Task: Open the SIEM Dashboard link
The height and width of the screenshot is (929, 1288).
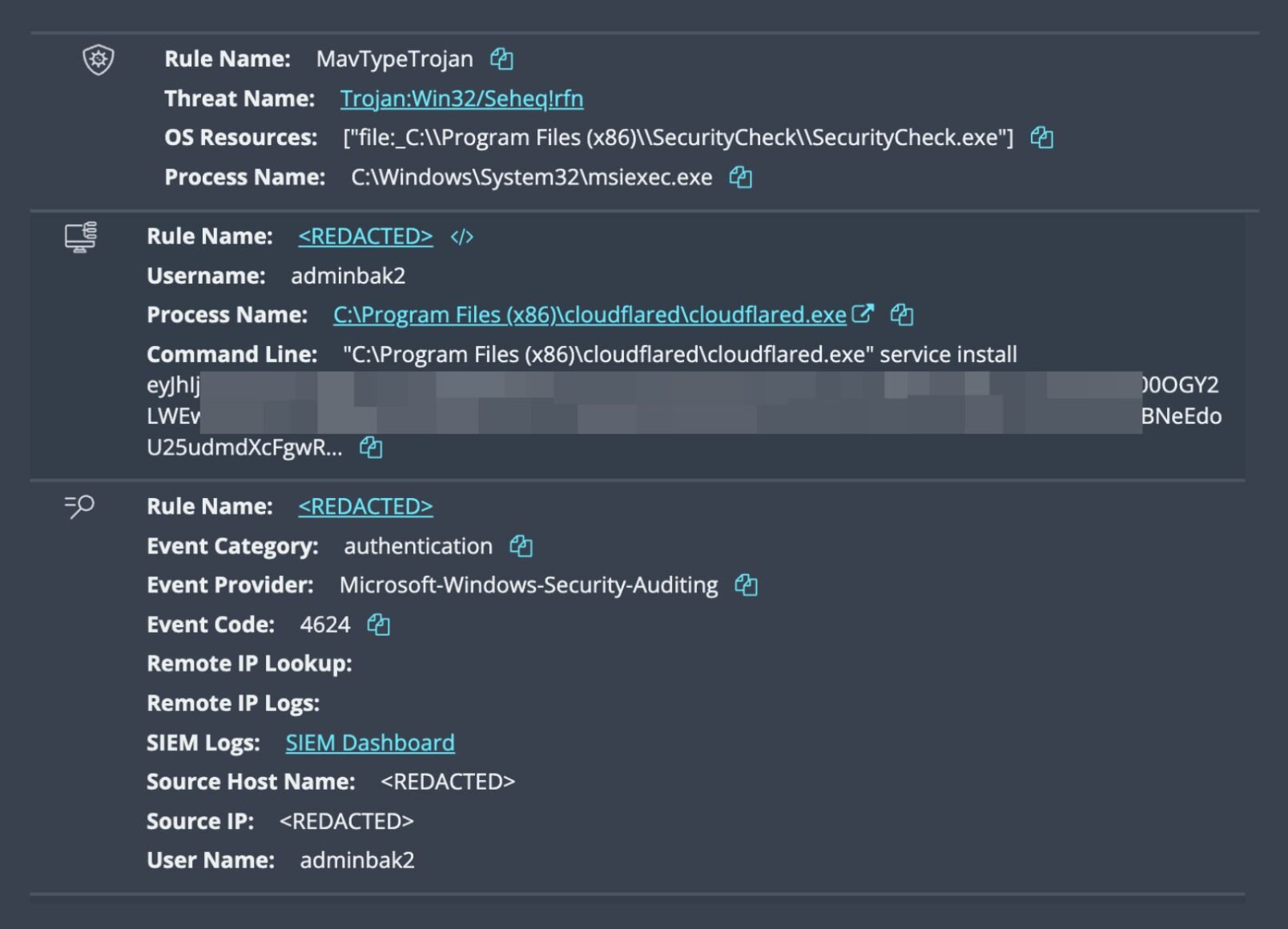Action: coord(370,742)
